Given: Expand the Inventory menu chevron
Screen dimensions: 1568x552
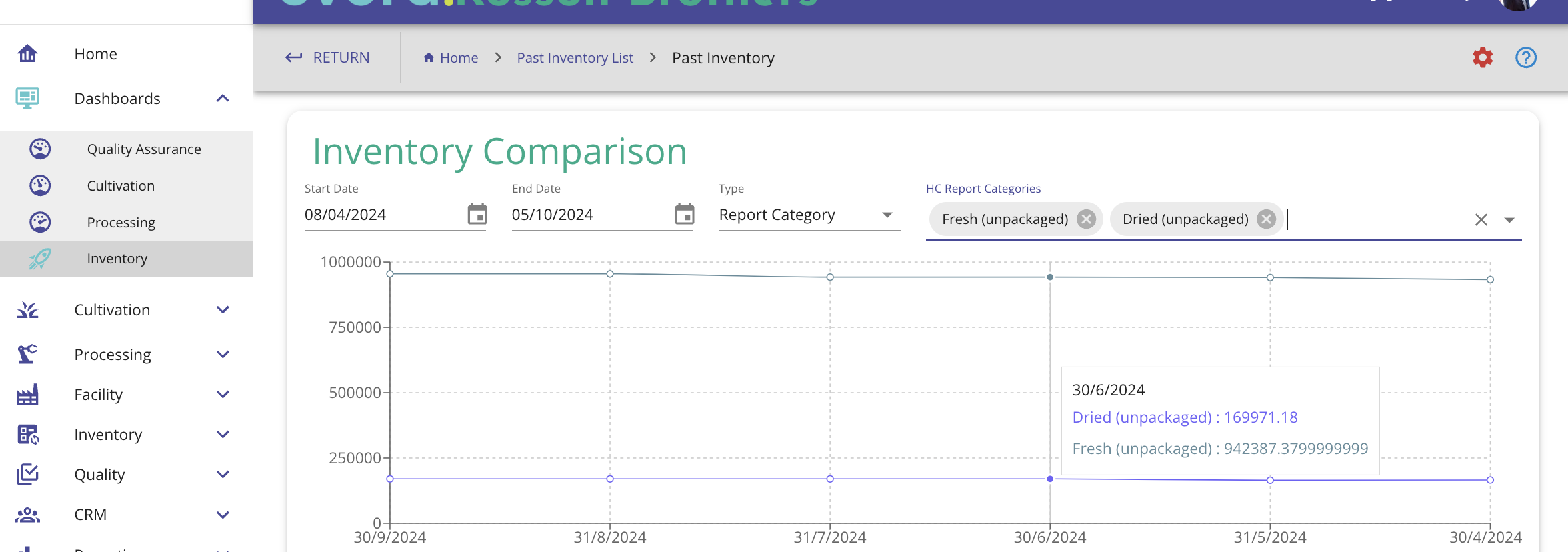Looking at the screenshot, I should [223, 435].
